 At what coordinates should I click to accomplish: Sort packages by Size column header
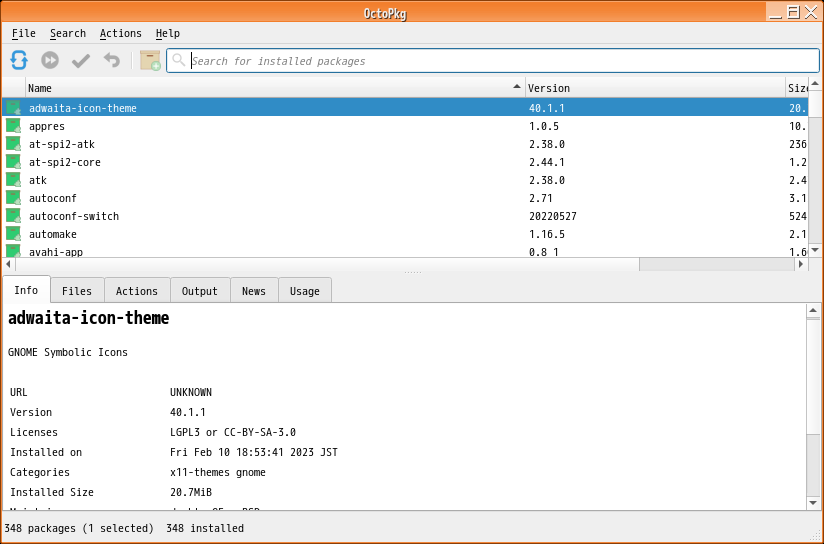pyautogui.click(x=797, y=88)
